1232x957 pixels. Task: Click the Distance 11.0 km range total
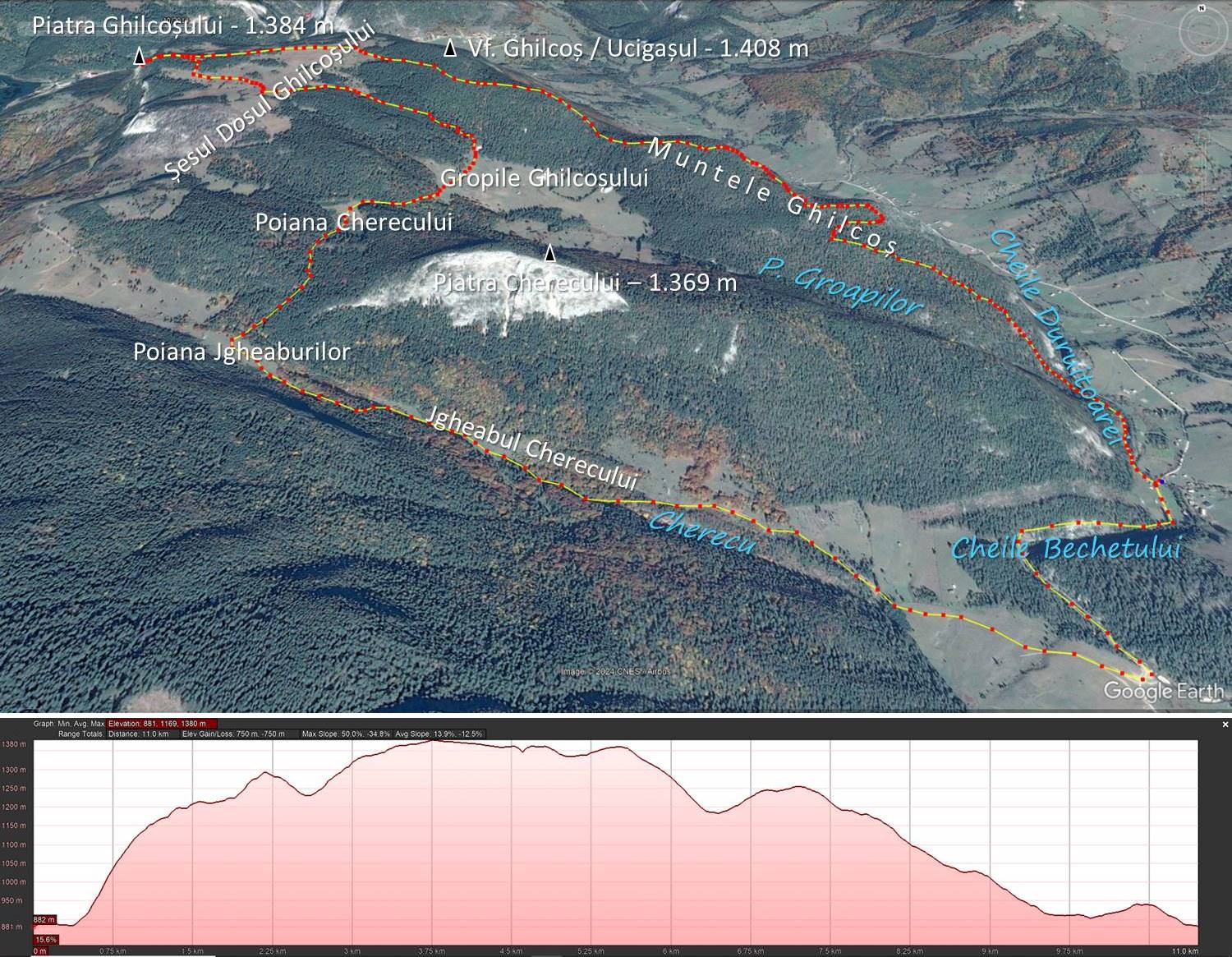click(x=138, y=734)
